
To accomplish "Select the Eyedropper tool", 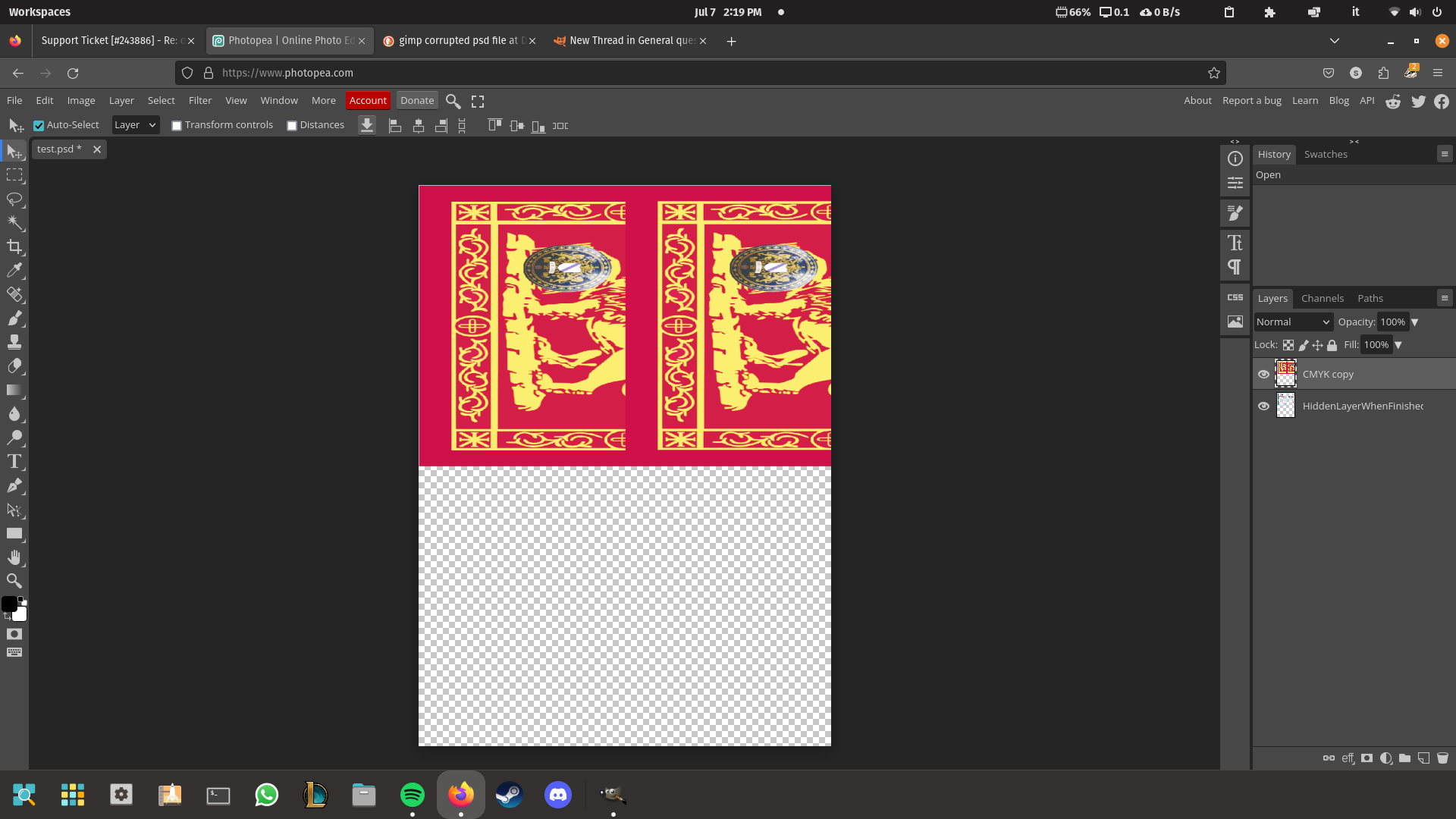I will [x=14, y=271].
